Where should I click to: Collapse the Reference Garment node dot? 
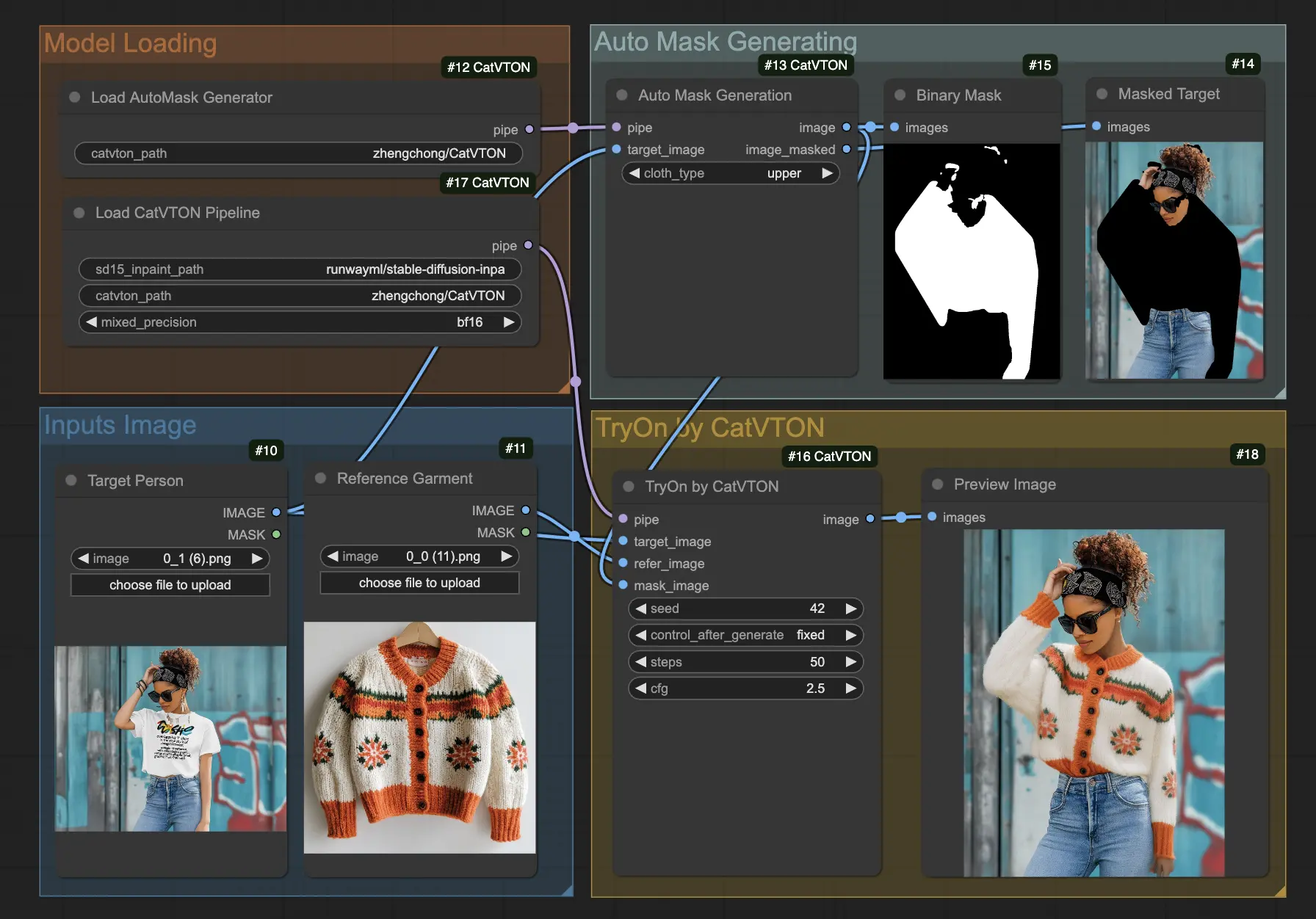[x=320, y=478]
